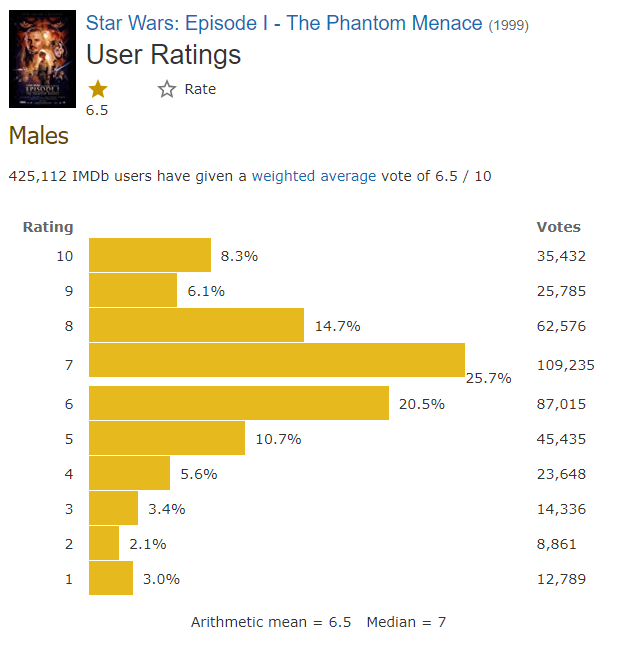Open the Phantom Menace movie poster
637x653 pixels.
[x=42, y=59]
